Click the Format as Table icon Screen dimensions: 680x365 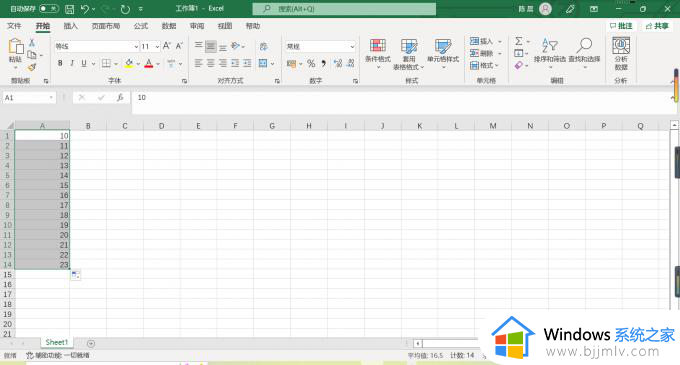pos(409,46)
